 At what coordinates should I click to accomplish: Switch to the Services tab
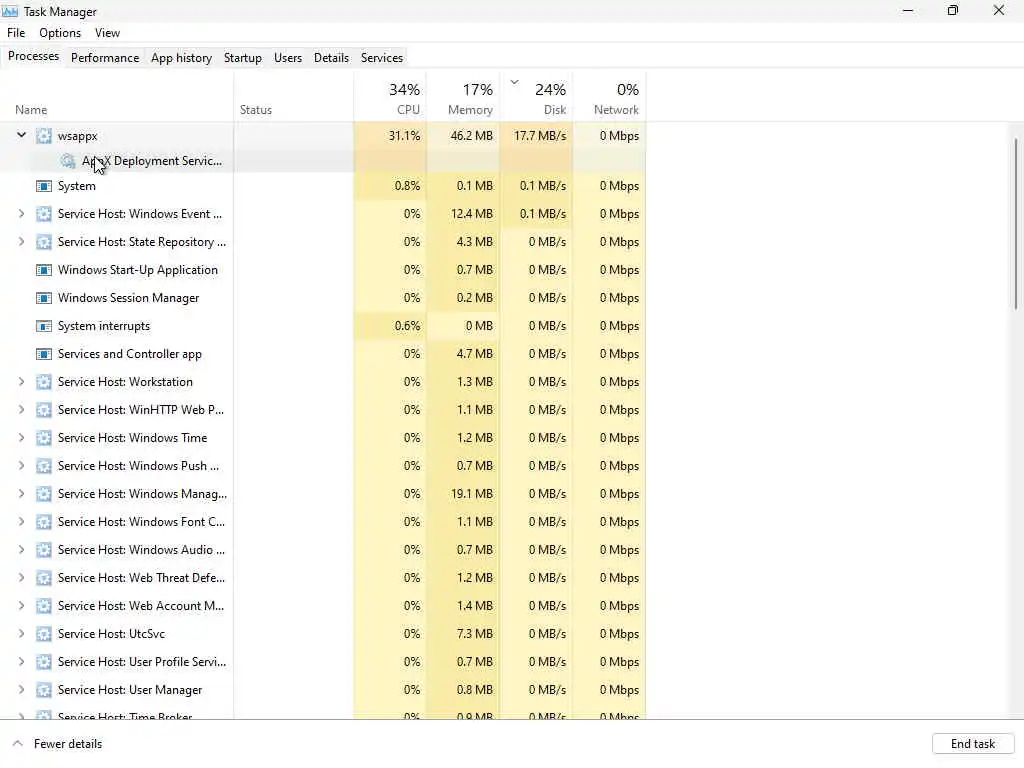tap(382, 57)
